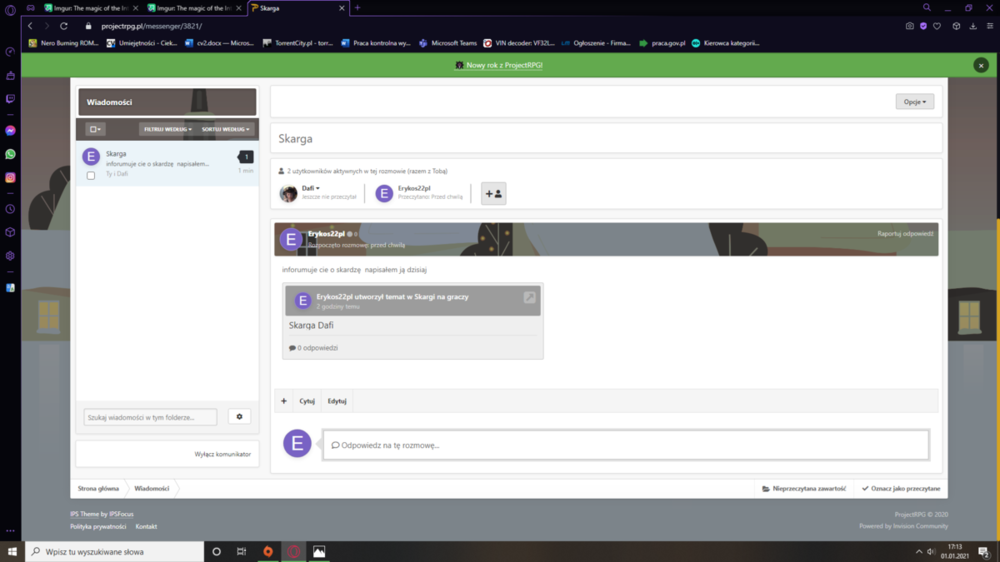
Task: Click the Szukaj wiadomości search field
Action: pos(150,417)
